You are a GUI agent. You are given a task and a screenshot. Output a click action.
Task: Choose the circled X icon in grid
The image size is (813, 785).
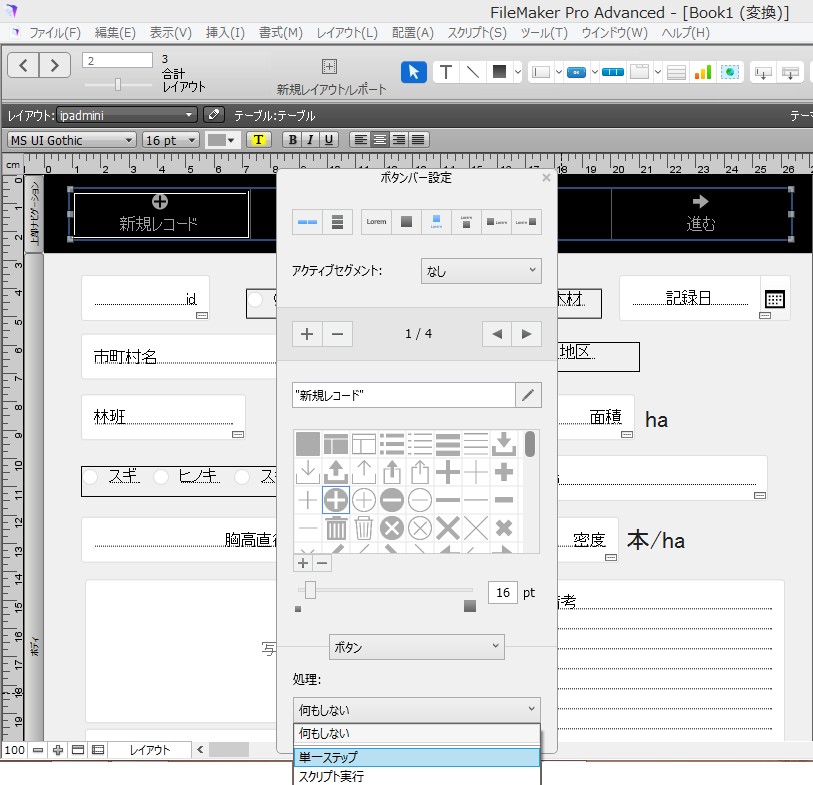tap(391, 528)
